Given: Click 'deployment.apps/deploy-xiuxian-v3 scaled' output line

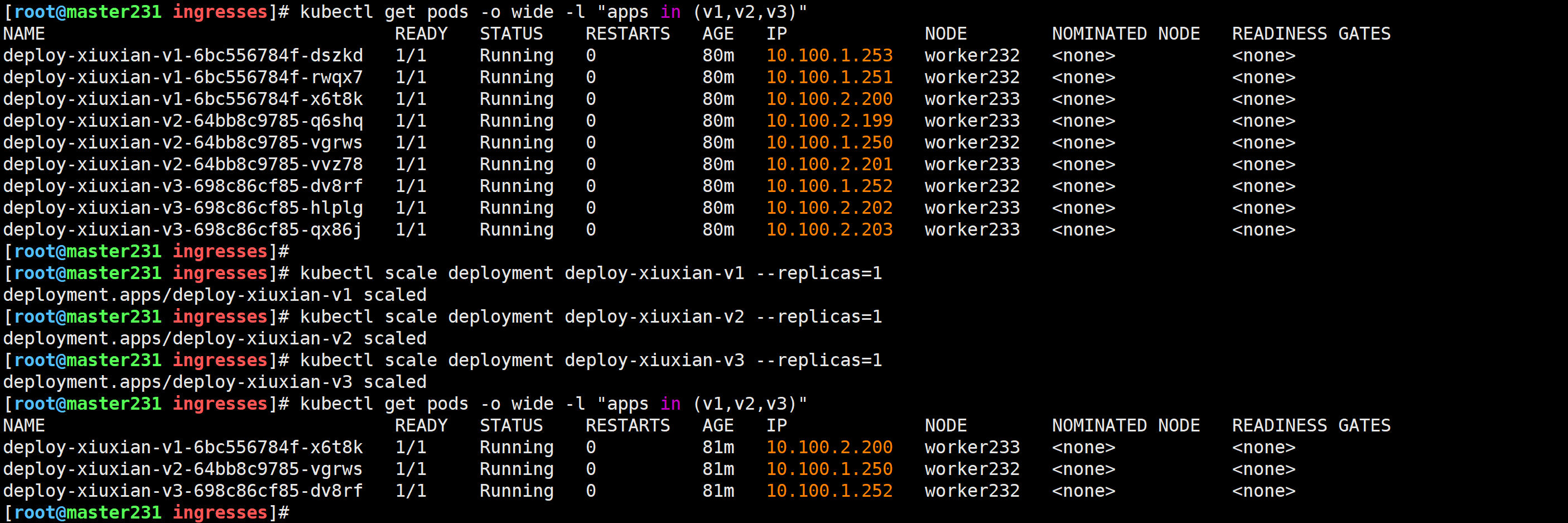Looking at the screenshot, I should (x=215, y=382).
